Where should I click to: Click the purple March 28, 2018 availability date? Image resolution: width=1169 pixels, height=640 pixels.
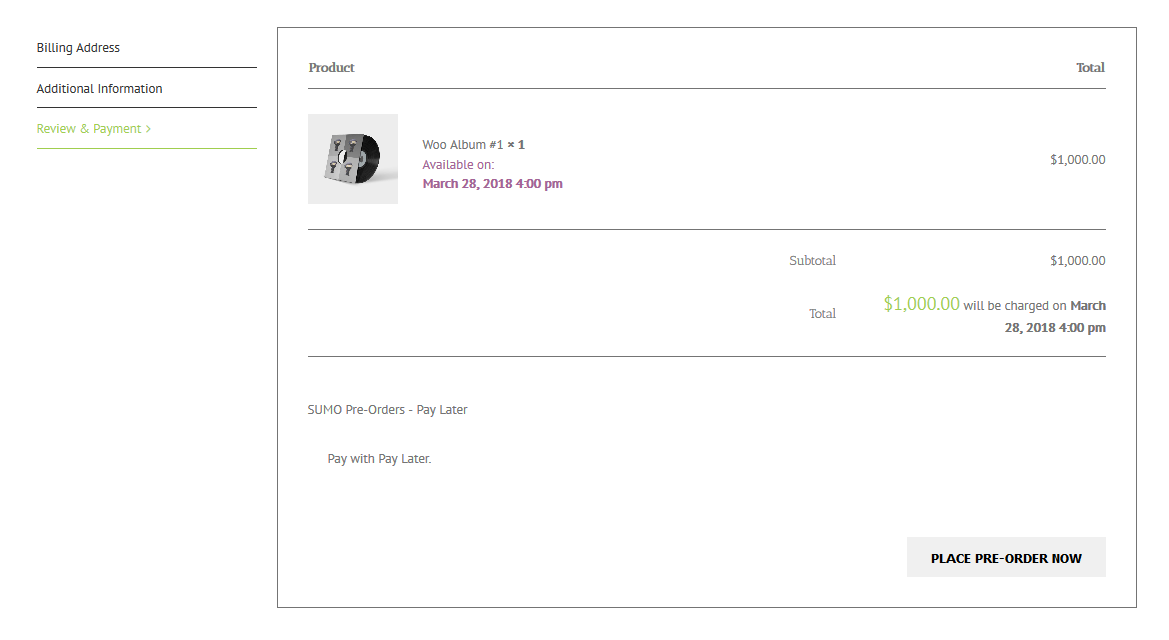click(x=492, y=184)
